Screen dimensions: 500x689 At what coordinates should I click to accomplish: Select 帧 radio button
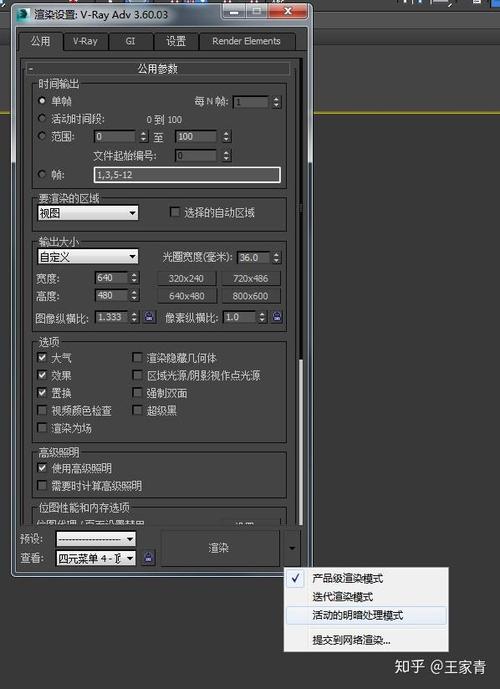(42, 174)
